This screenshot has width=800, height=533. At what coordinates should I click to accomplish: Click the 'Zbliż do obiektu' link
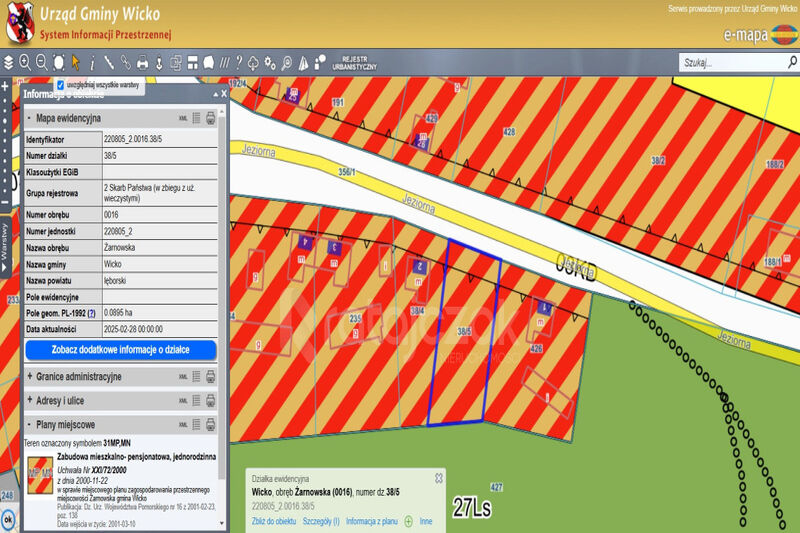[x=271, y=521]
